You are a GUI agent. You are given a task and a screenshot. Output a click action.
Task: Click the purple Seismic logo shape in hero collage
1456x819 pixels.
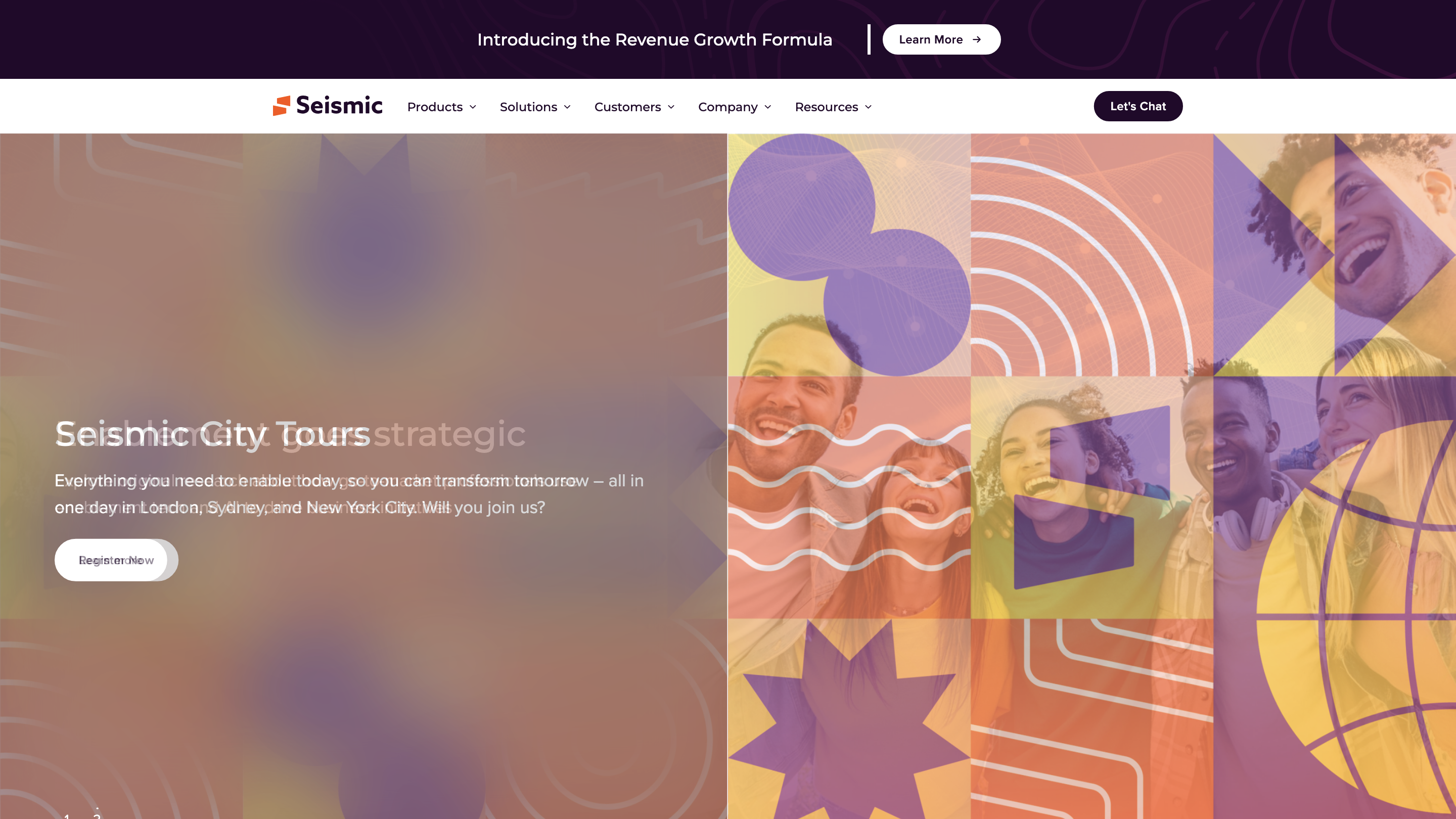coord(1091,497)
